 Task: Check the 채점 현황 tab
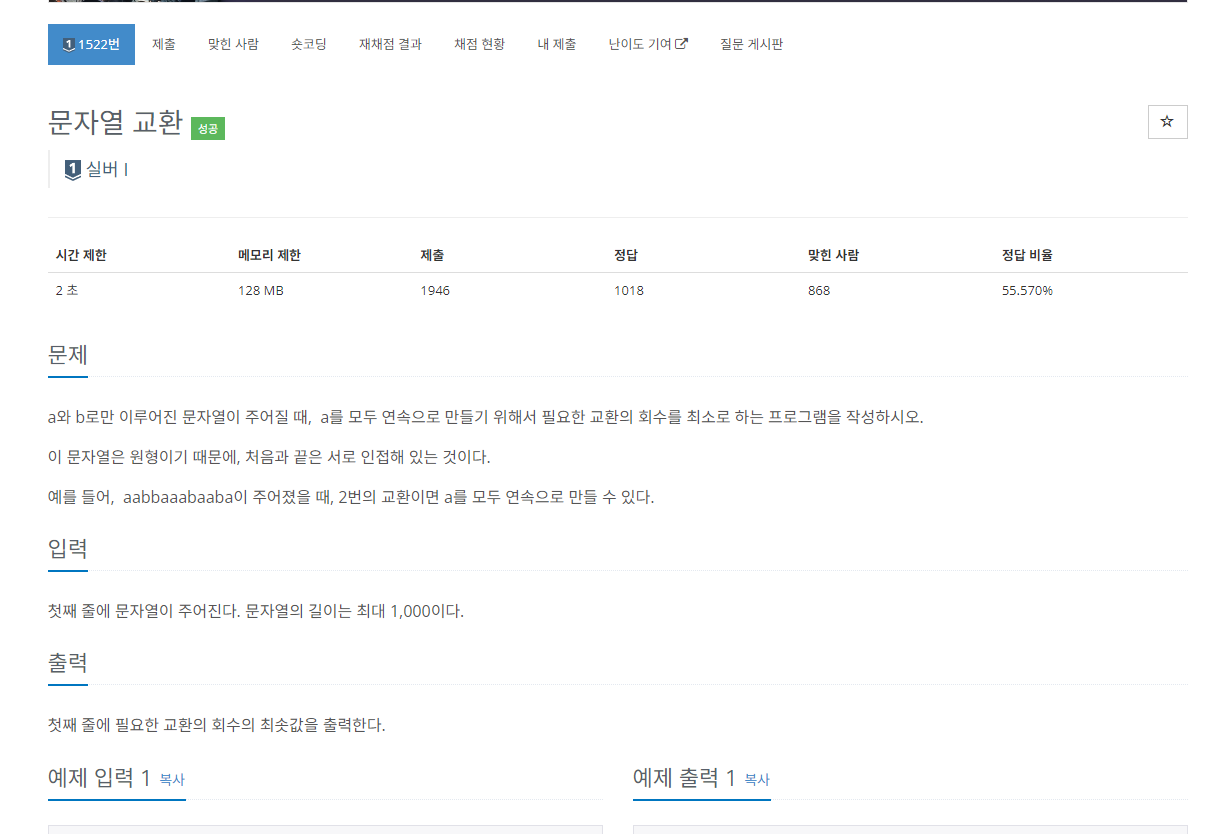coord(479,44)
